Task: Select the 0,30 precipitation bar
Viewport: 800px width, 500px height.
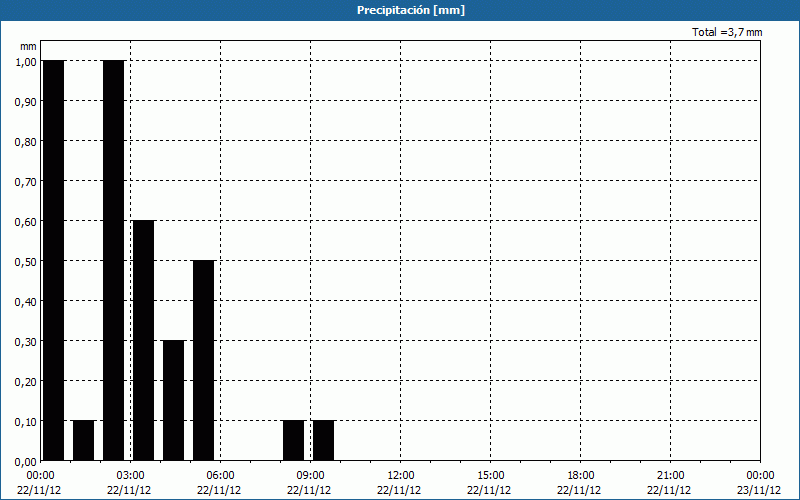Action: click(173, 401)
